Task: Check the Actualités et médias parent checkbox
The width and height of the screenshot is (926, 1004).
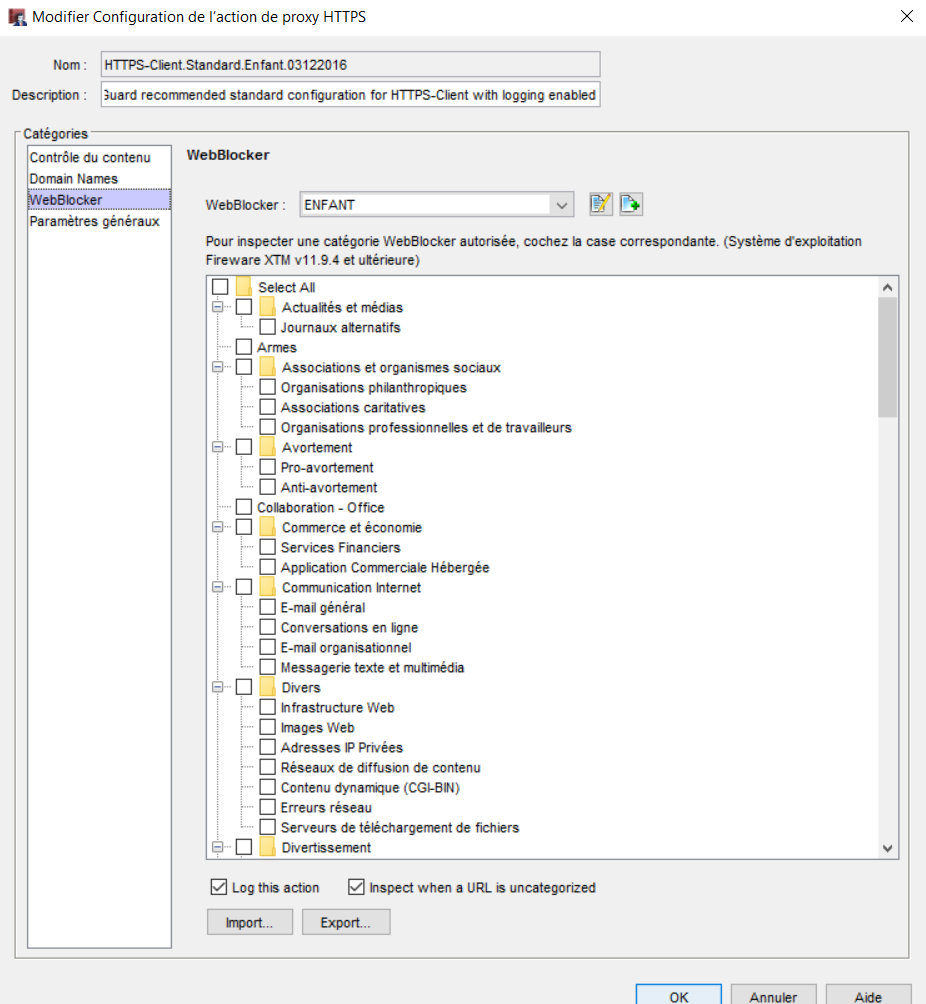Action: [x=243, y=307]
